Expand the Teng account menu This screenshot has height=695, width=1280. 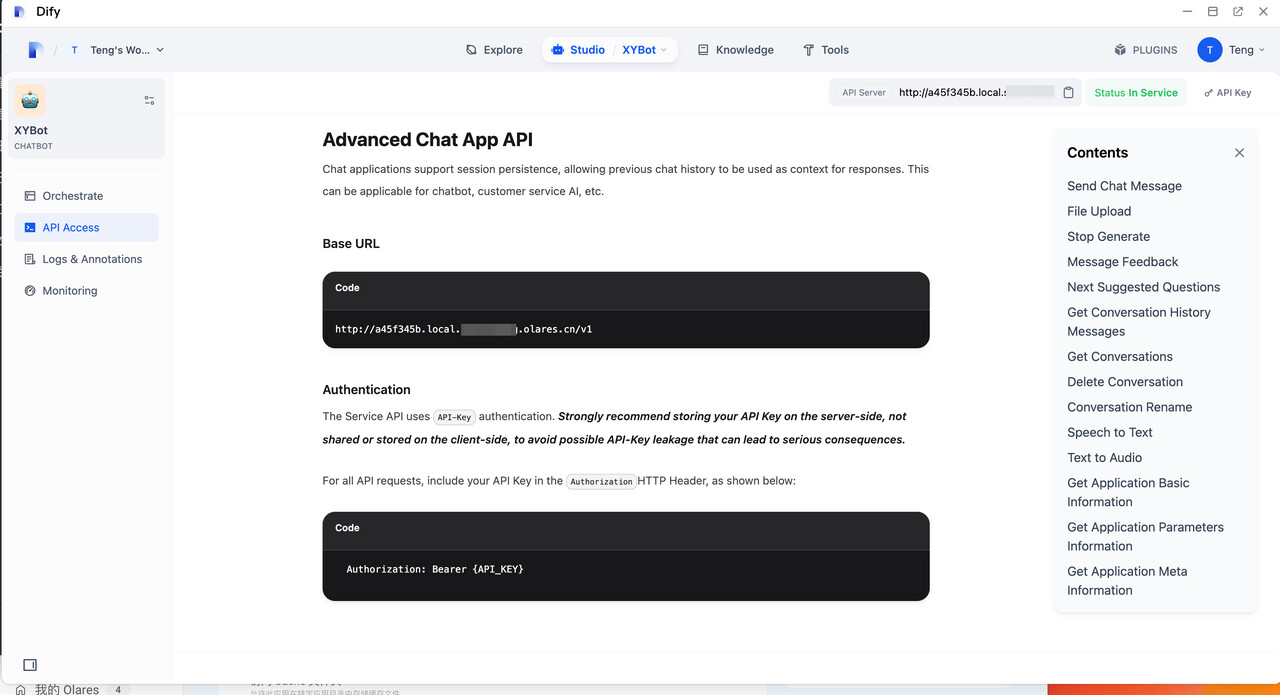pyautogui.click(x=1232, y=50)
